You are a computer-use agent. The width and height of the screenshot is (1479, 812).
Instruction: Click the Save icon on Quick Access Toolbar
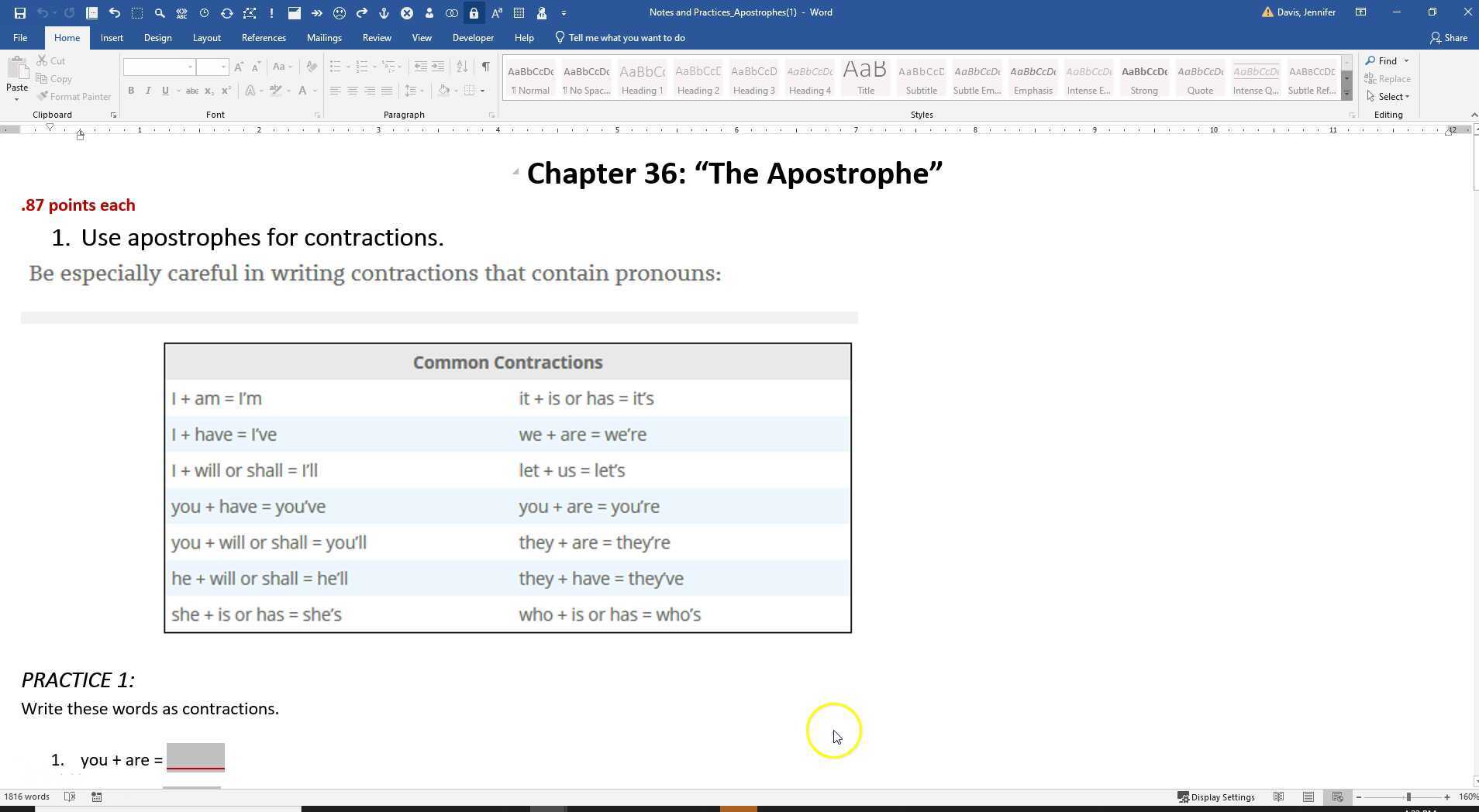point(19,12)
